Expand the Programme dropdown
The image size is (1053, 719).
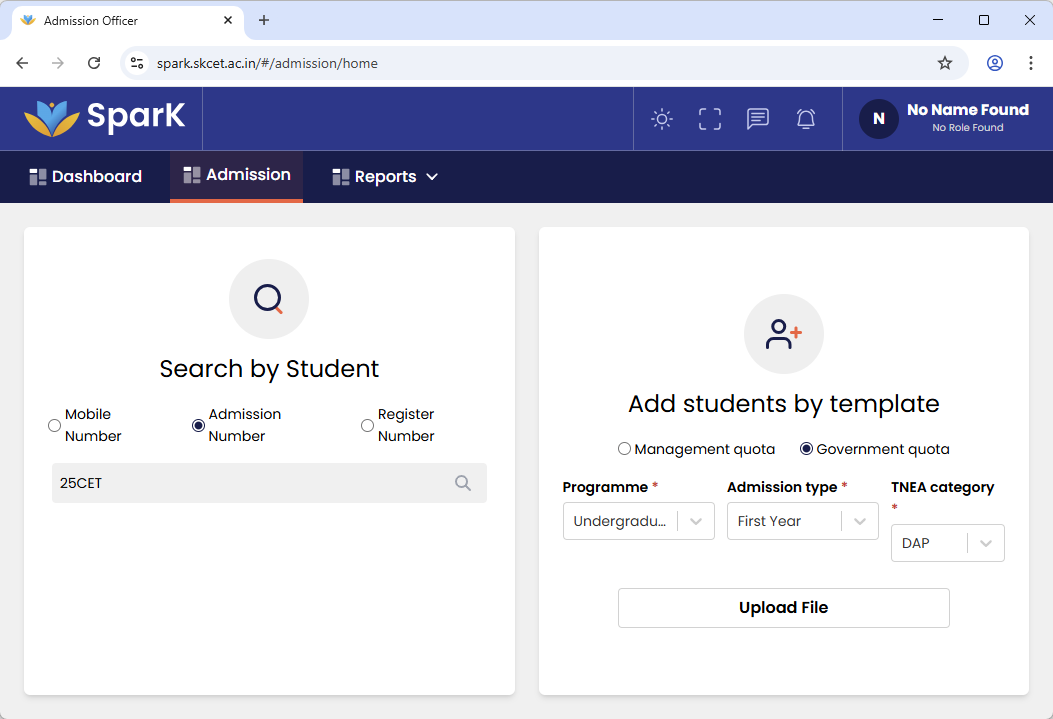pyautogui.click(x=638, y=521)
